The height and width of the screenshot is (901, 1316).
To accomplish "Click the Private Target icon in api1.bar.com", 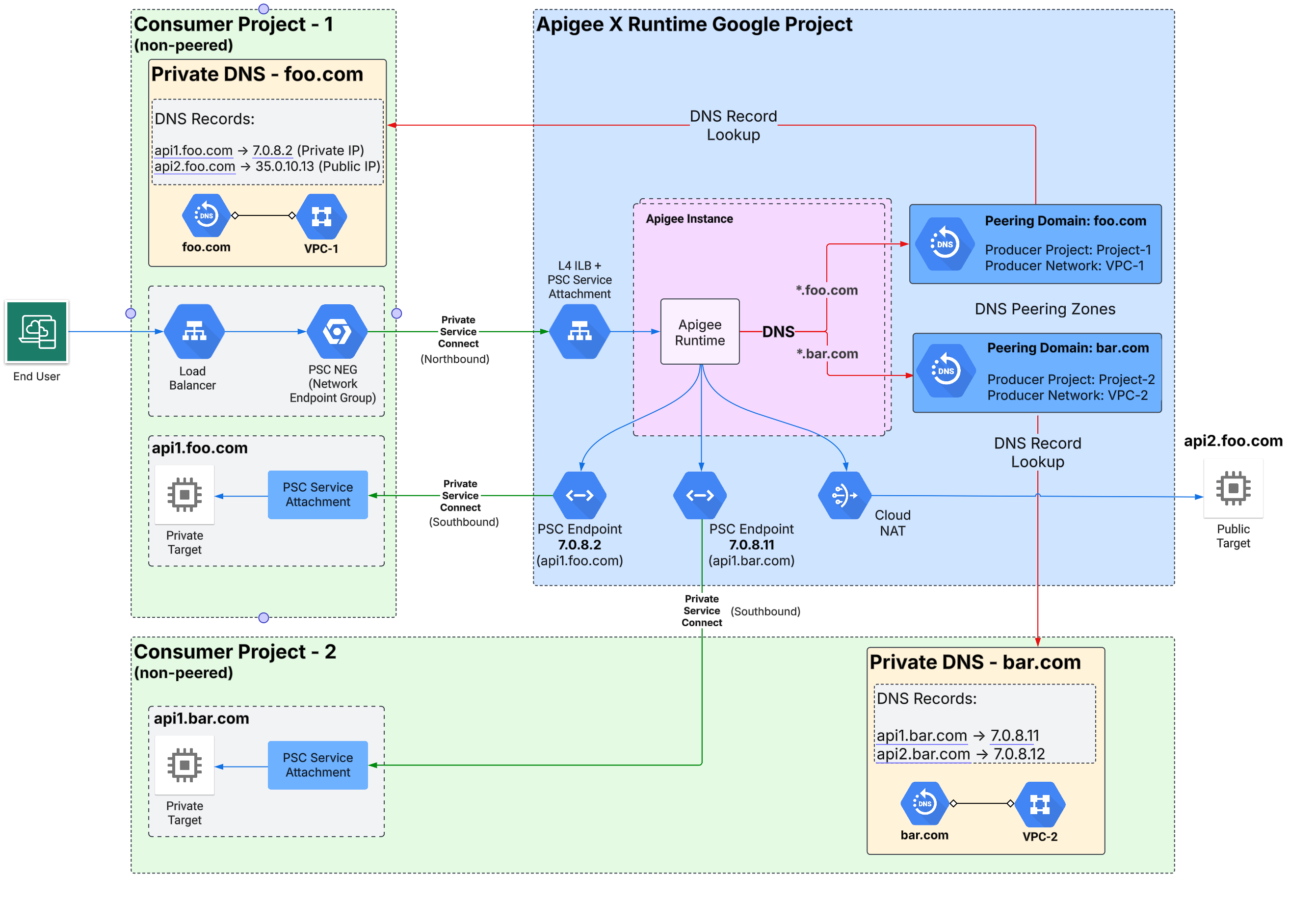I will pos(184,765).
